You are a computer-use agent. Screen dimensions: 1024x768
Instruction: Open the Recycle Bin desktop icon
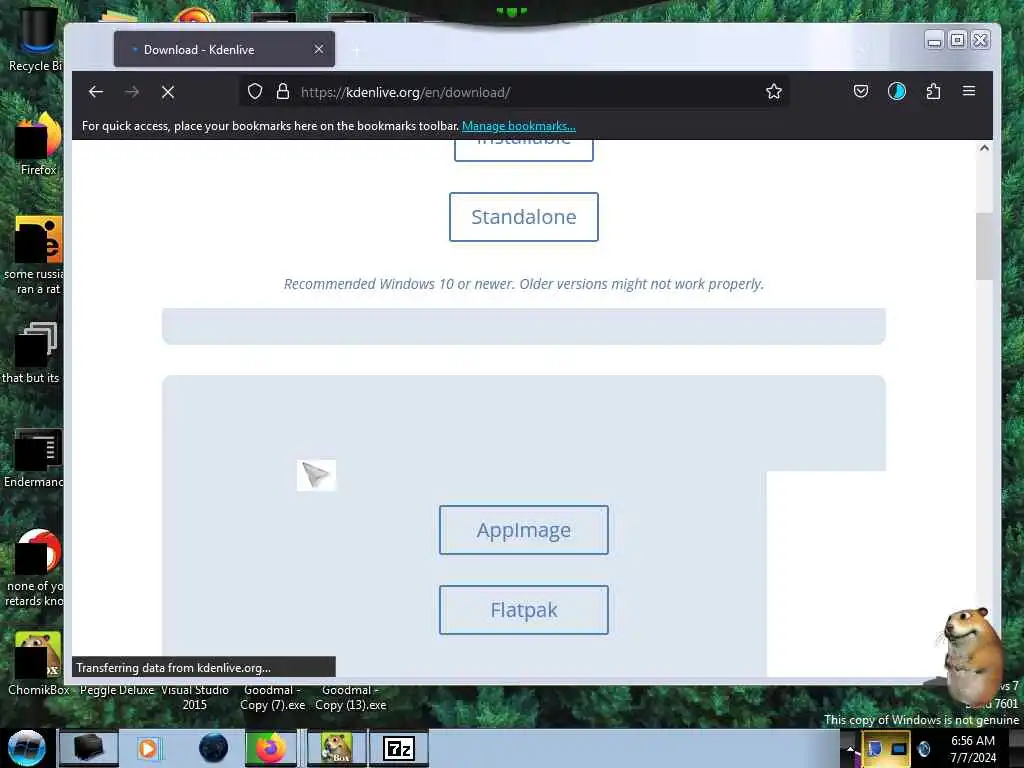pyautogui.click(x=35, y=39)
